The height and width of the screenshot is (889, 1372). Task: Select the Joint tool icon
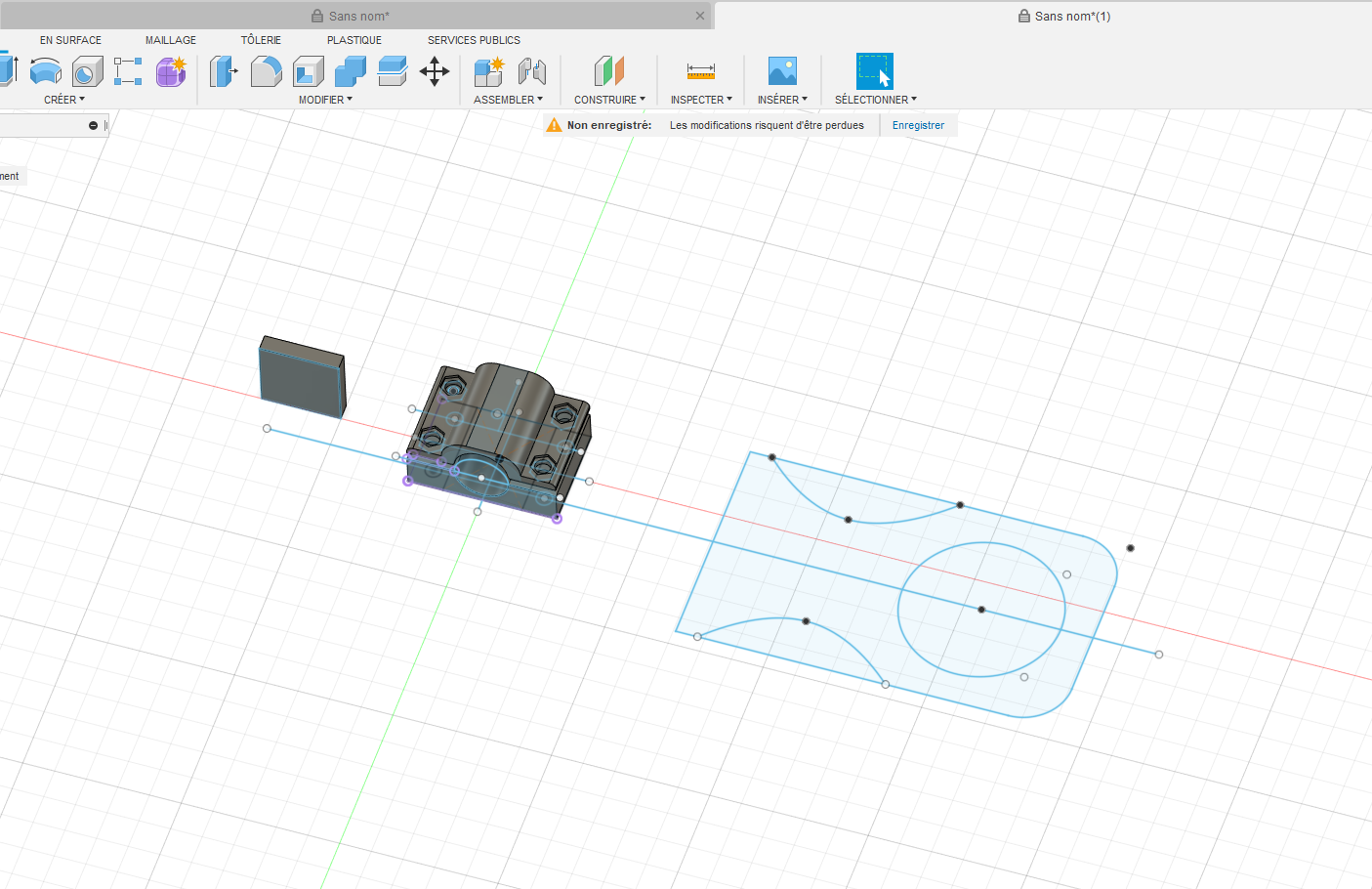click(532, 71)
